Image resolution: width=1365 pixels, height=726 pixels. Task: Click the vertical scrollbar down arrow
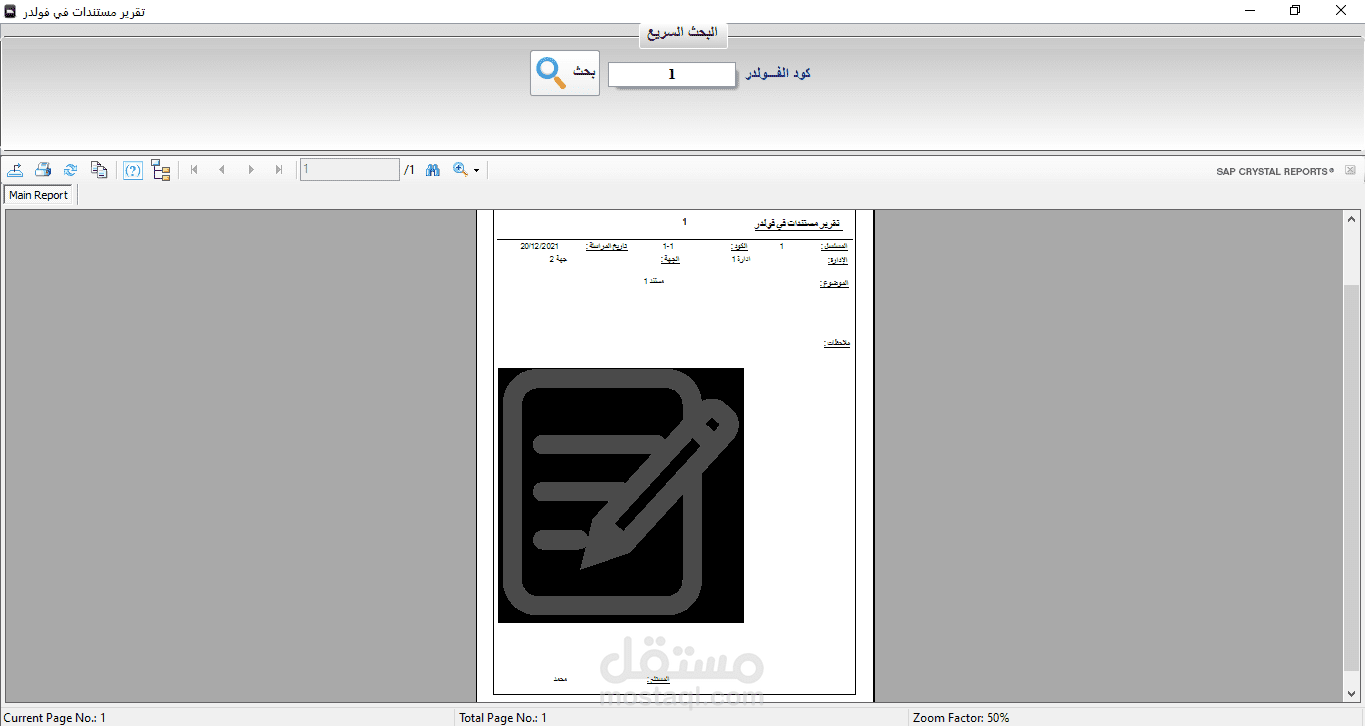click(x=1352, y=693)
